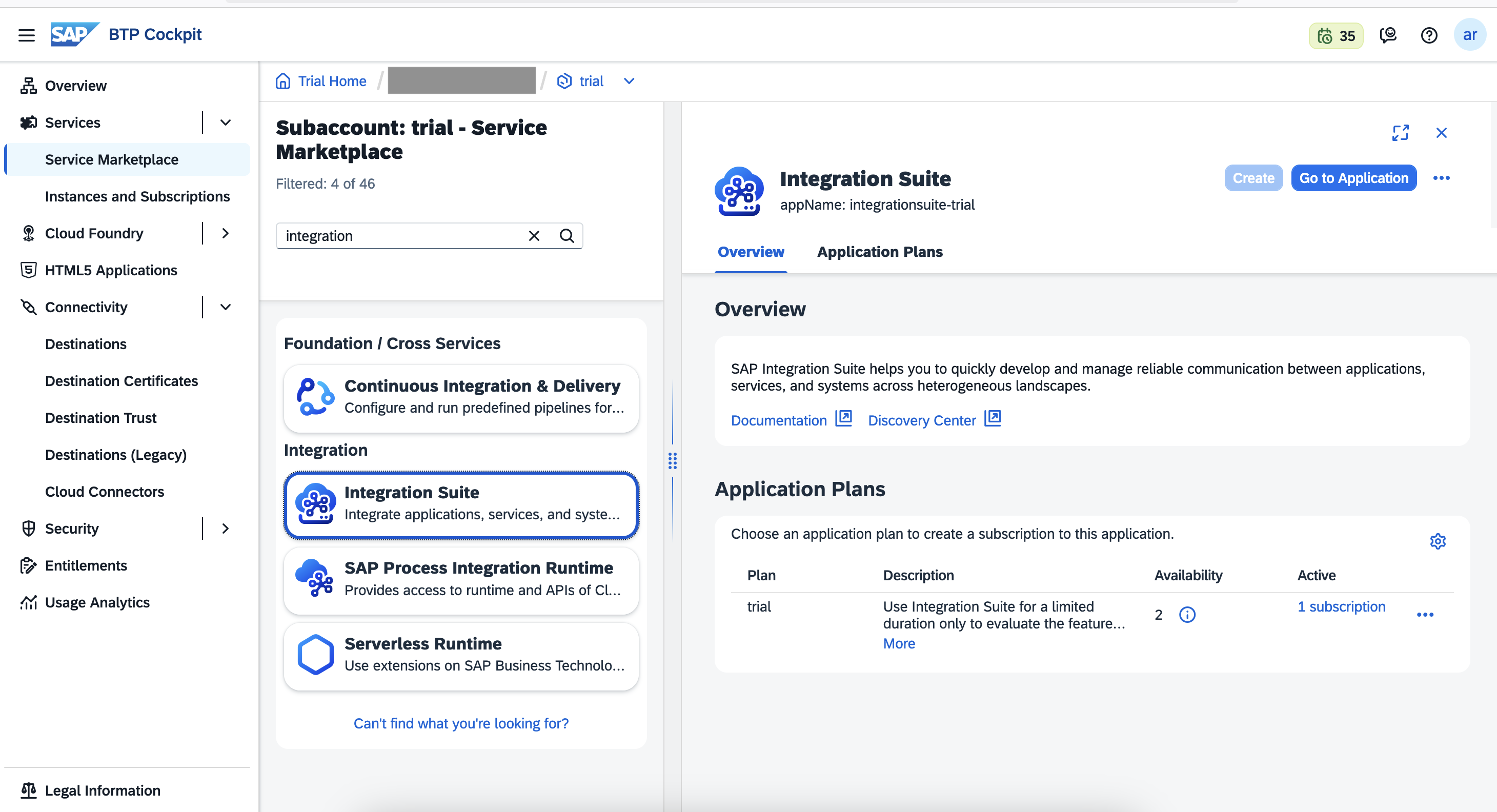Click the trial subaccount cube icon

564,81
